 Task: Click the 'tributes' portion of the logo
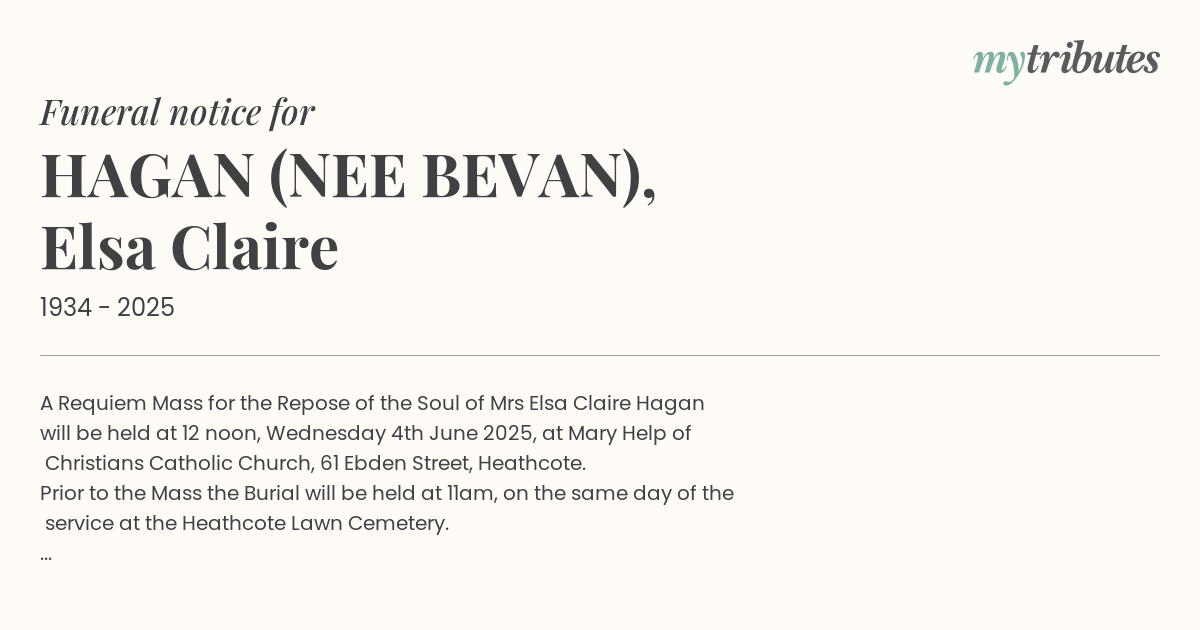(1092, 59)
